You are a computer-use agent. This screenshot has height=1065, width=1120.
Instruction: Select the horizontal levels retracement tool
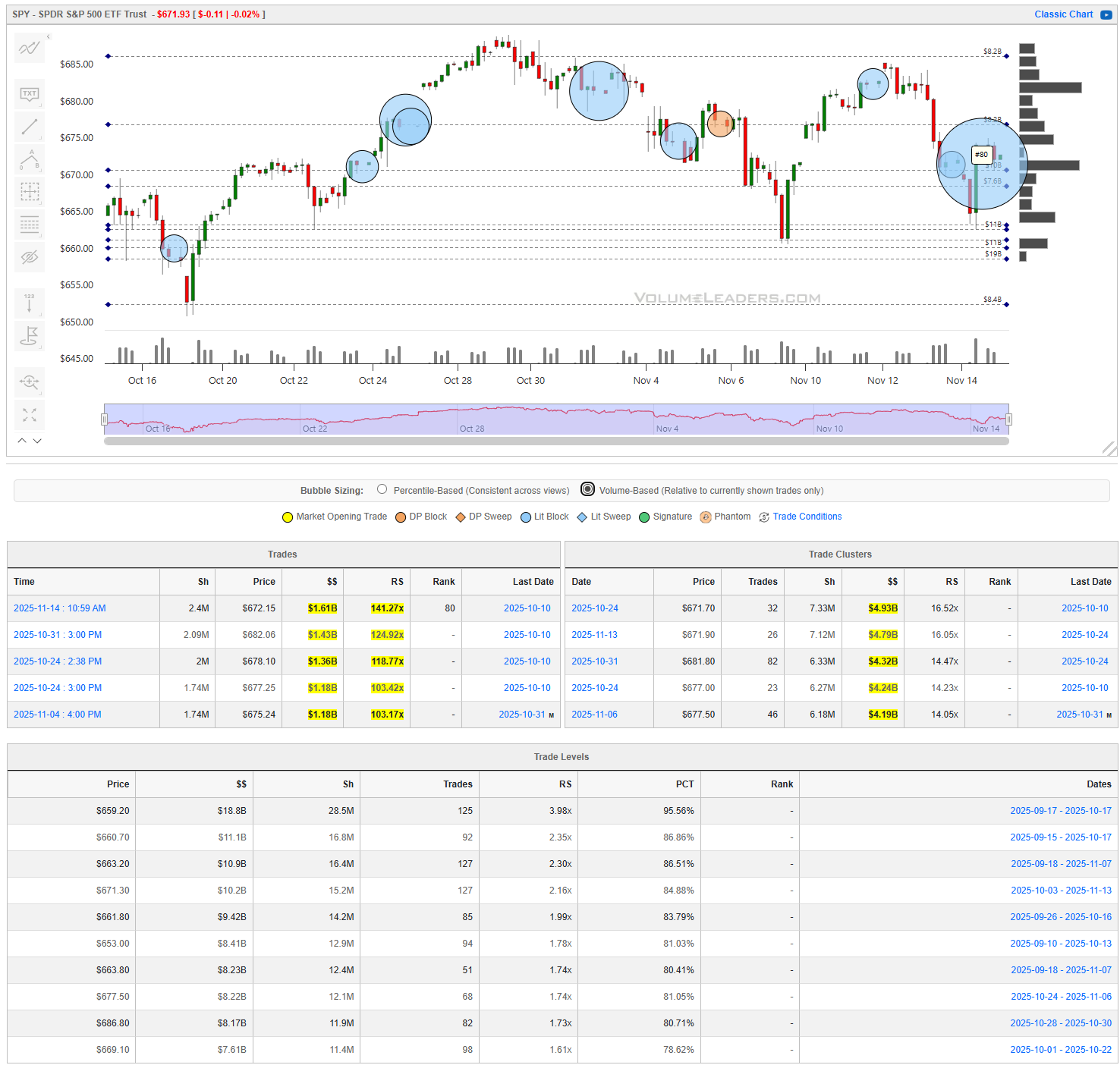pyautogui.click(x=30, y=225)
